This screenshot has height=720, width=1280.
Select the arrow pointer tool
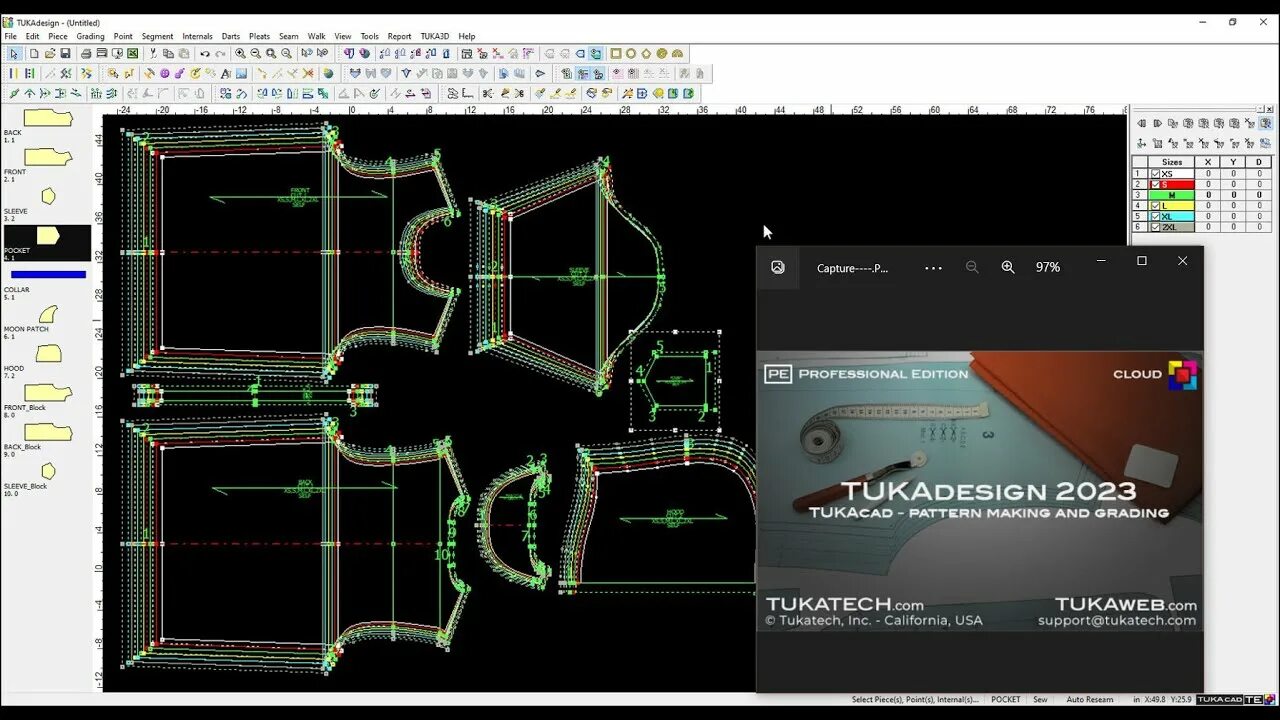[x=14, y=53]
